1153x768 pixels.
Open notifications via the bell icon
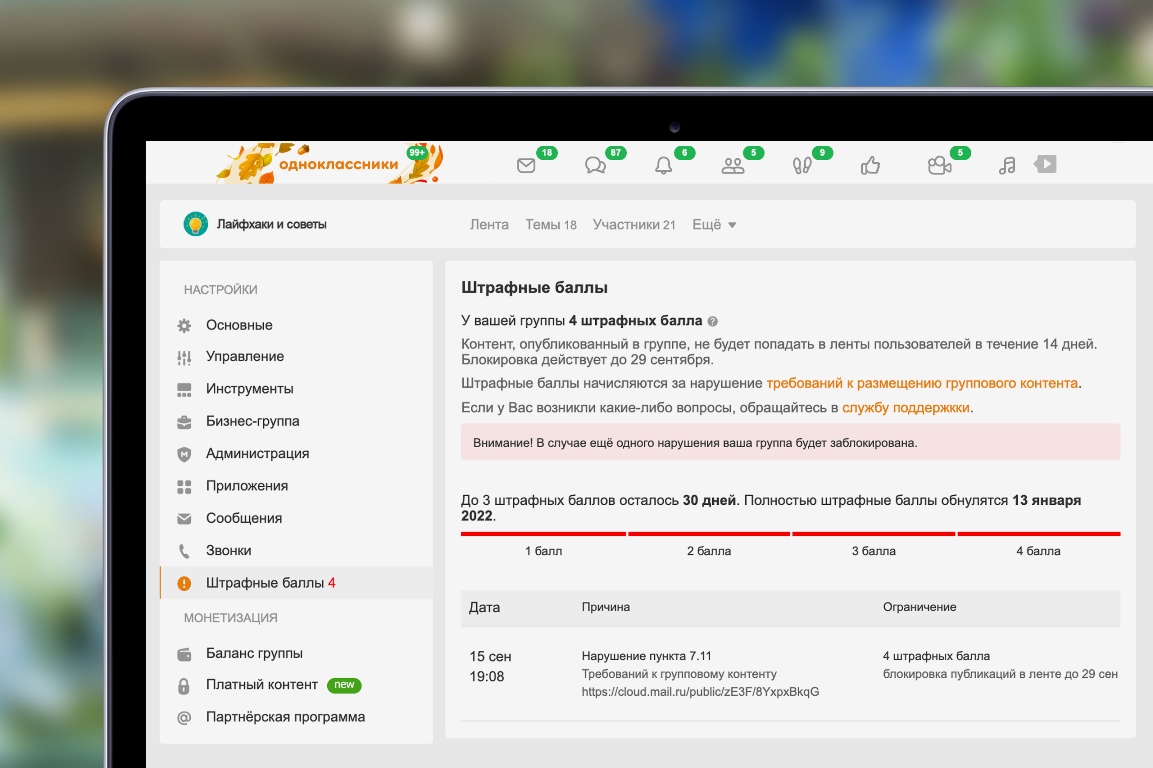click(x=662, y=166)
